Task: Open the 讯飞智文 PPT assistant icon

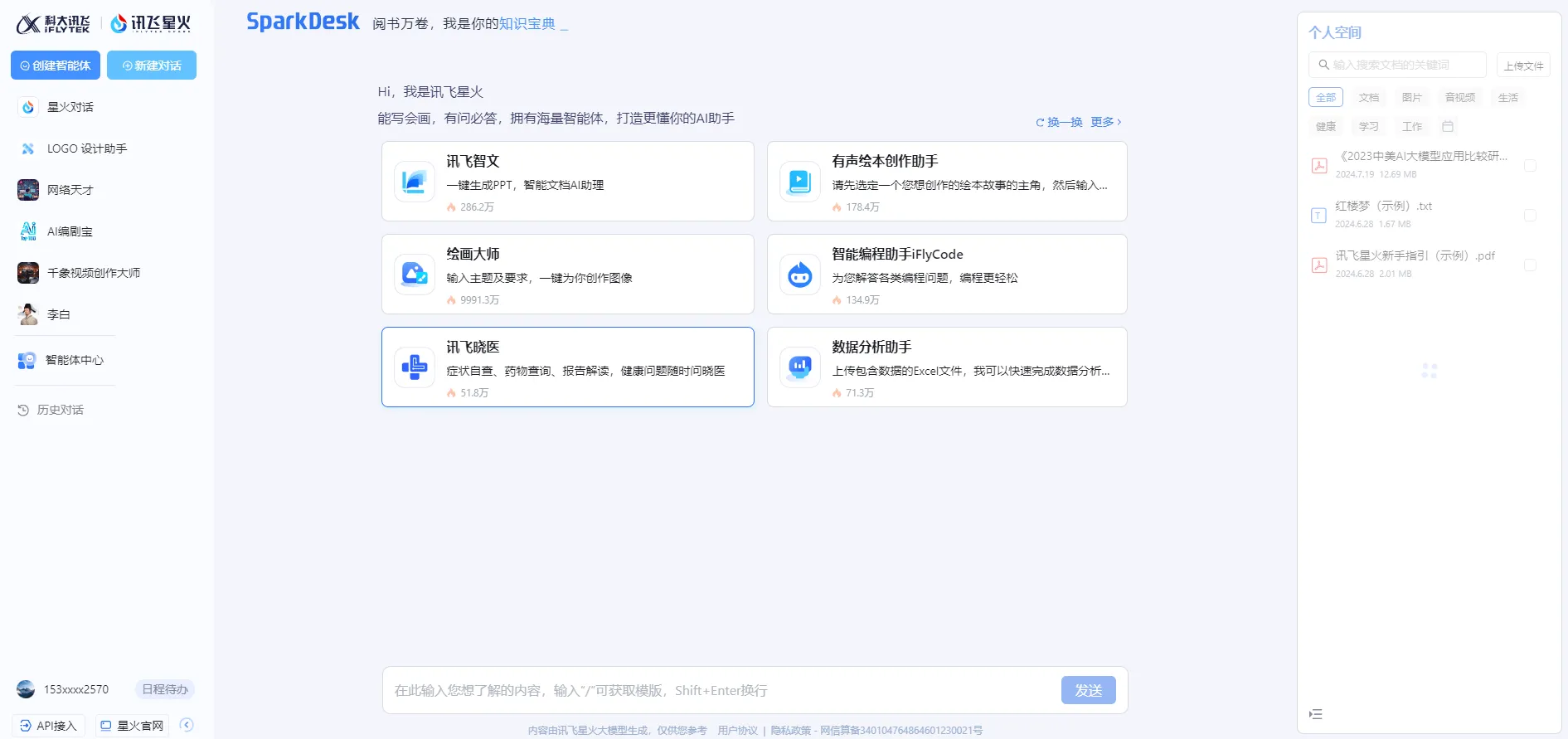Action: point(414,182)
